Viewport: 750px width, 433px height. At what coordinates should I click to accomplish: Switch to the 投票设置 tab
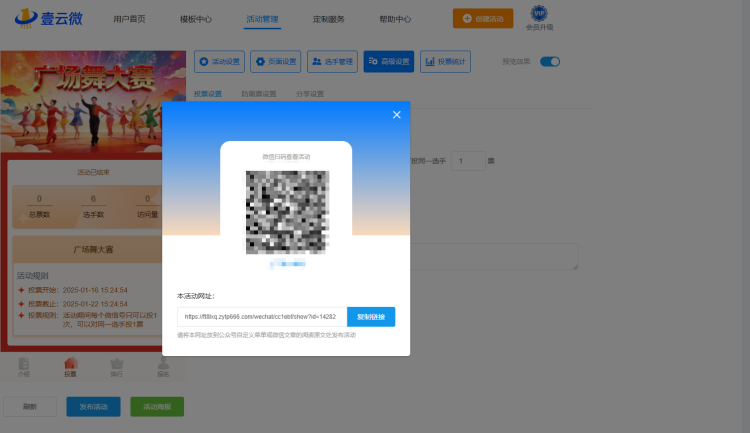click(x=208, y=94)
